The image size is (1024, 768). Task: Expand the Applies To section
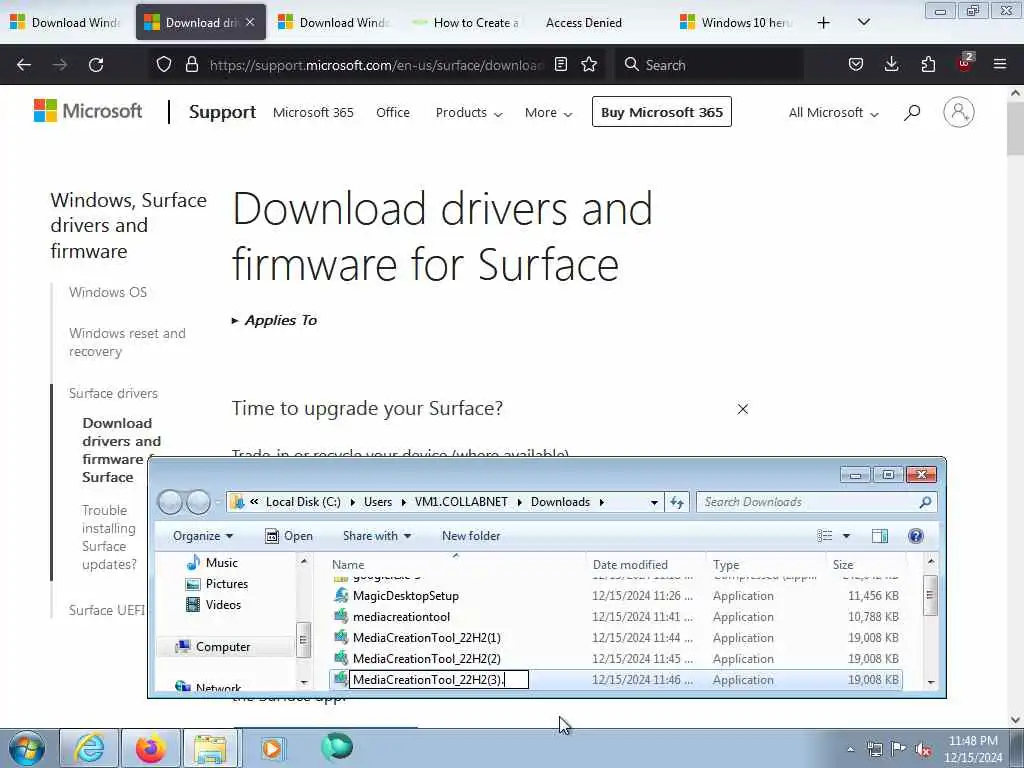[274, 320]
